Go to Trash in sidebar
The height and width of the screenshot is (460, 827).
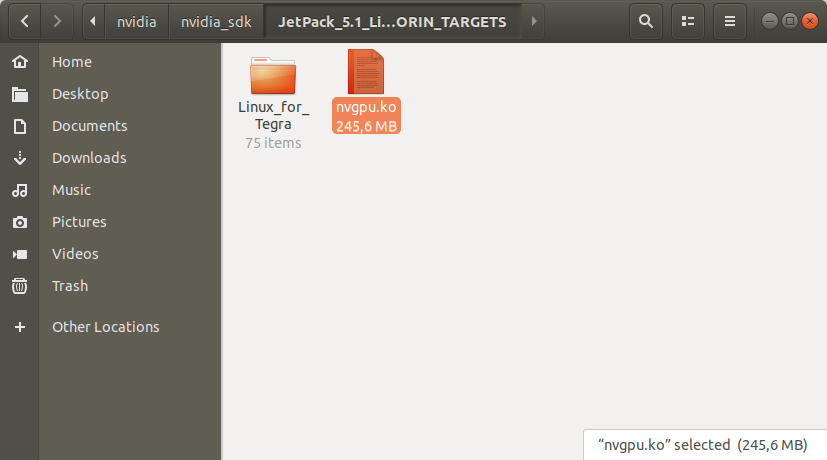(x=70, y=286)
